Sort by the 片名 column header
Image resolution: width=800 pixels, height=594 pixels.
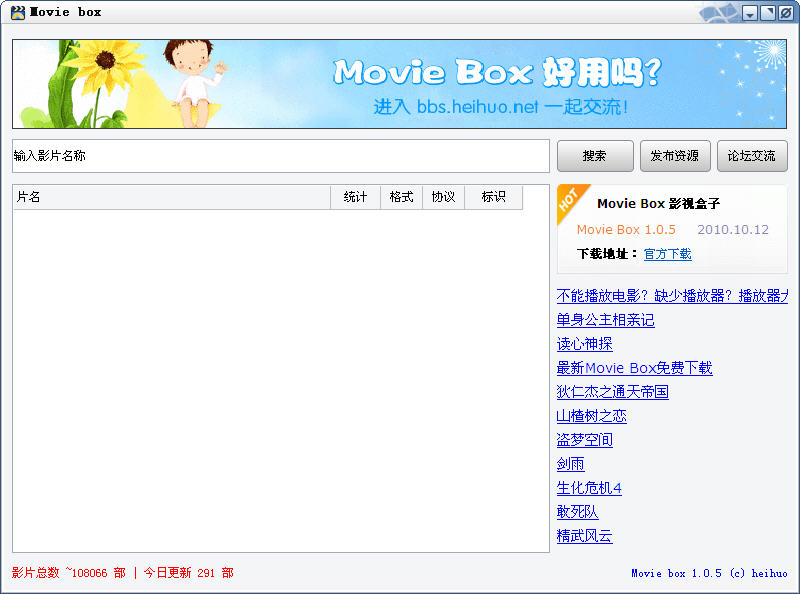coord(171,197)
